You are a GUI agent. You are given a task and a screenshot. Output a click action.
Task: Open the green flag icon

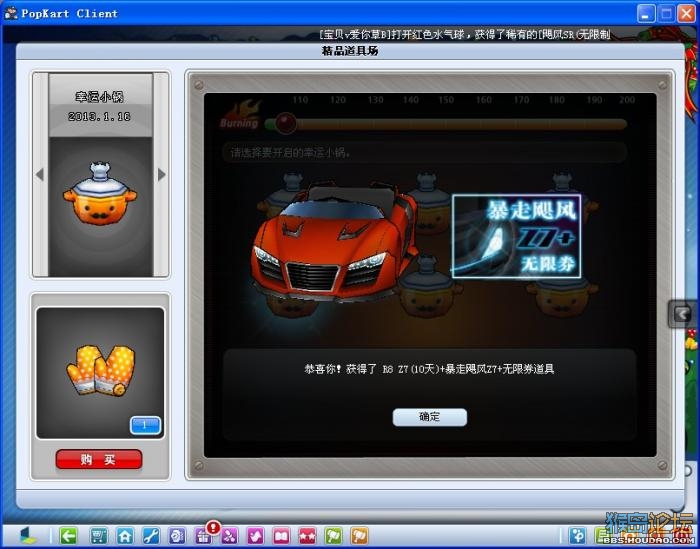(333, 535)
